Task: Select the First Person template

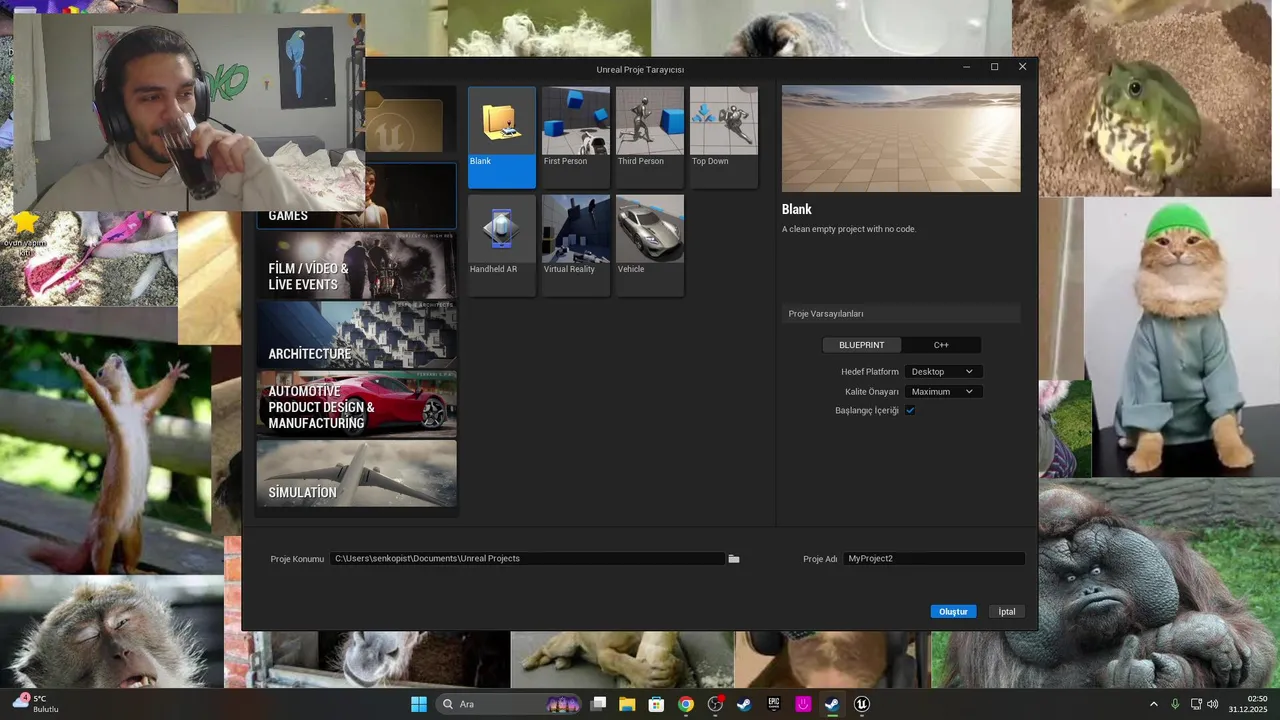Action: 576,137
